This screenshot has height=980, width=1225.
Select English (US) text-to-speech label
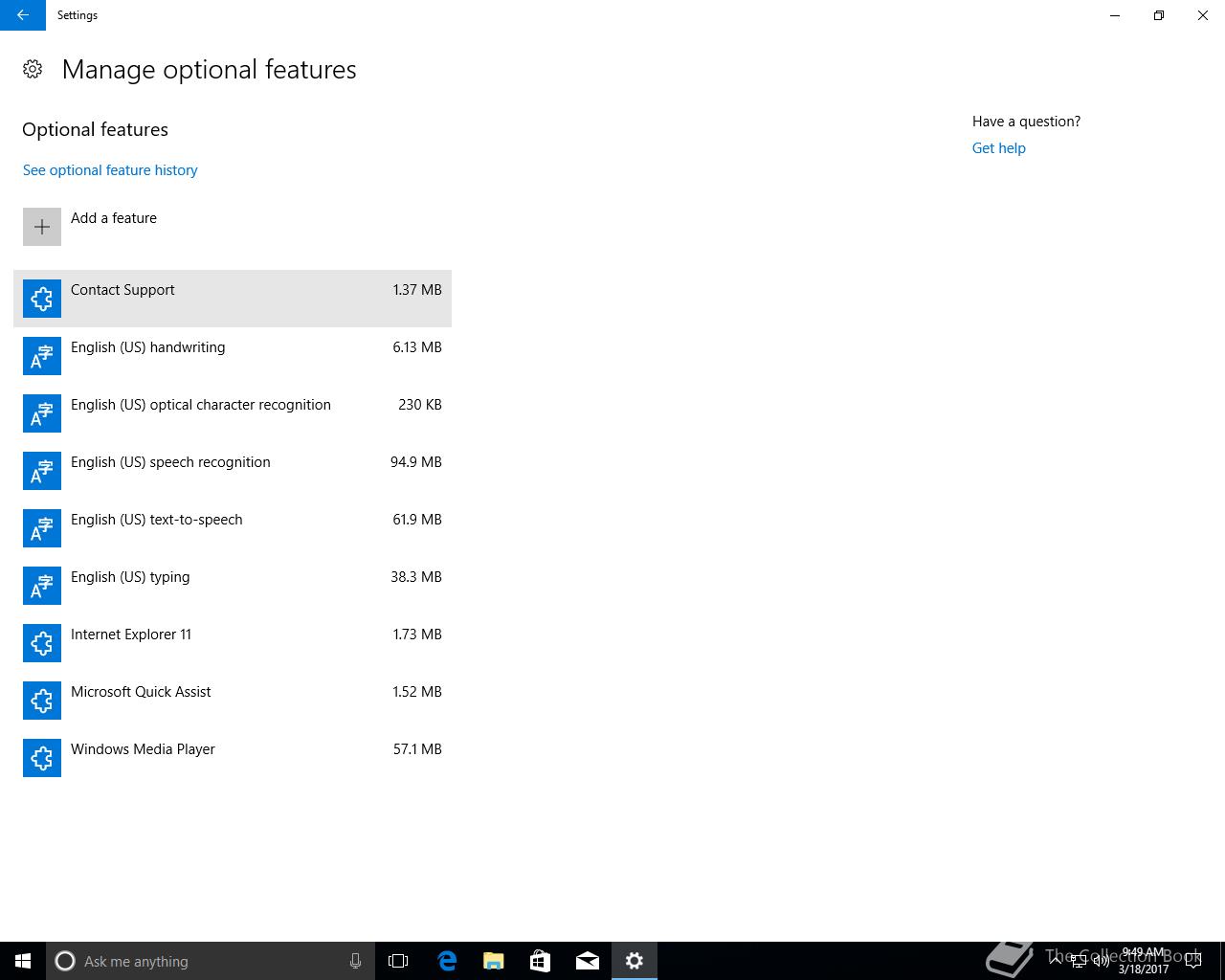(157, 520)
